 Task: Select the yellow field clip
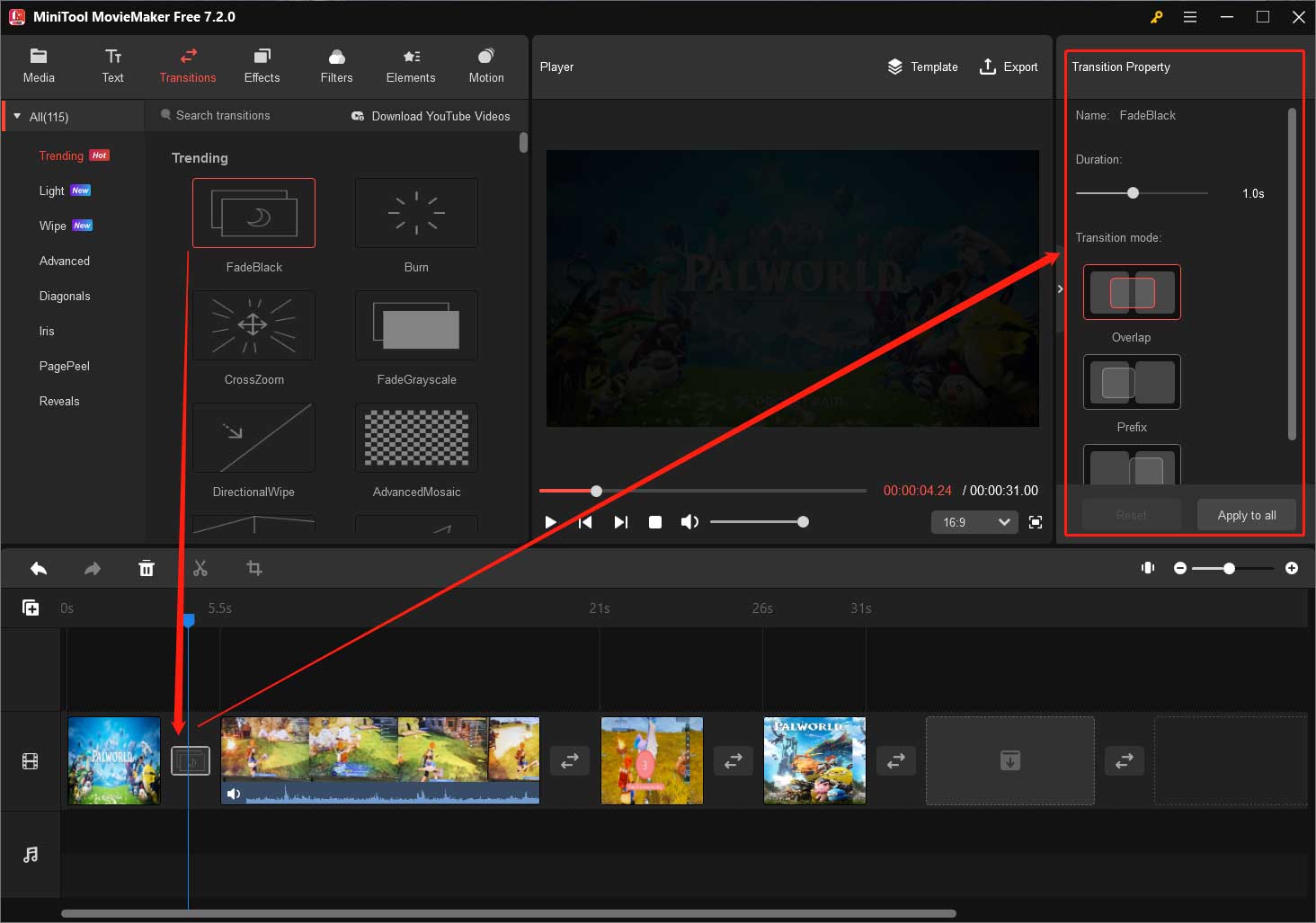point(652,760)
